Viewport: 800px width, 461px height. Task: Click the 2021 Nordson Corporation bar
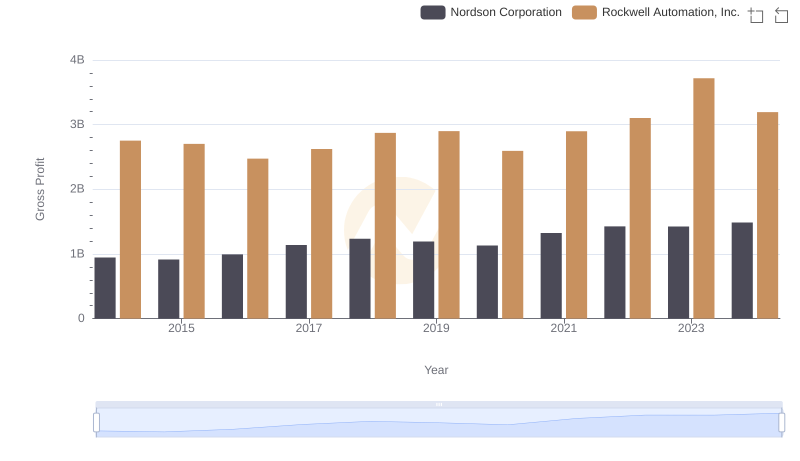(551, 276)
